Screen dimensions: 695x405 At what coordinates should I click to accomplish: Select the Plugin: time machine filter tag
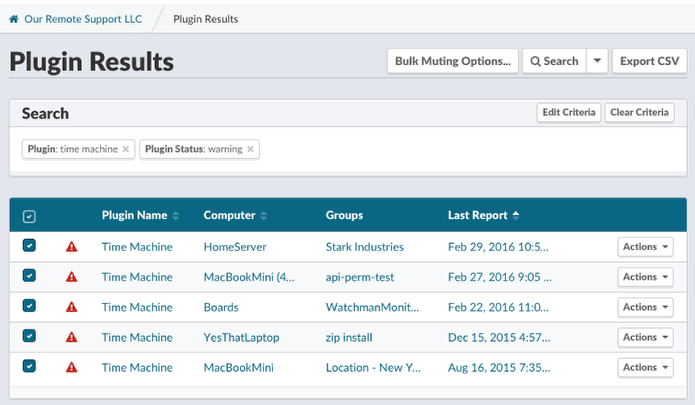[78, 149]
